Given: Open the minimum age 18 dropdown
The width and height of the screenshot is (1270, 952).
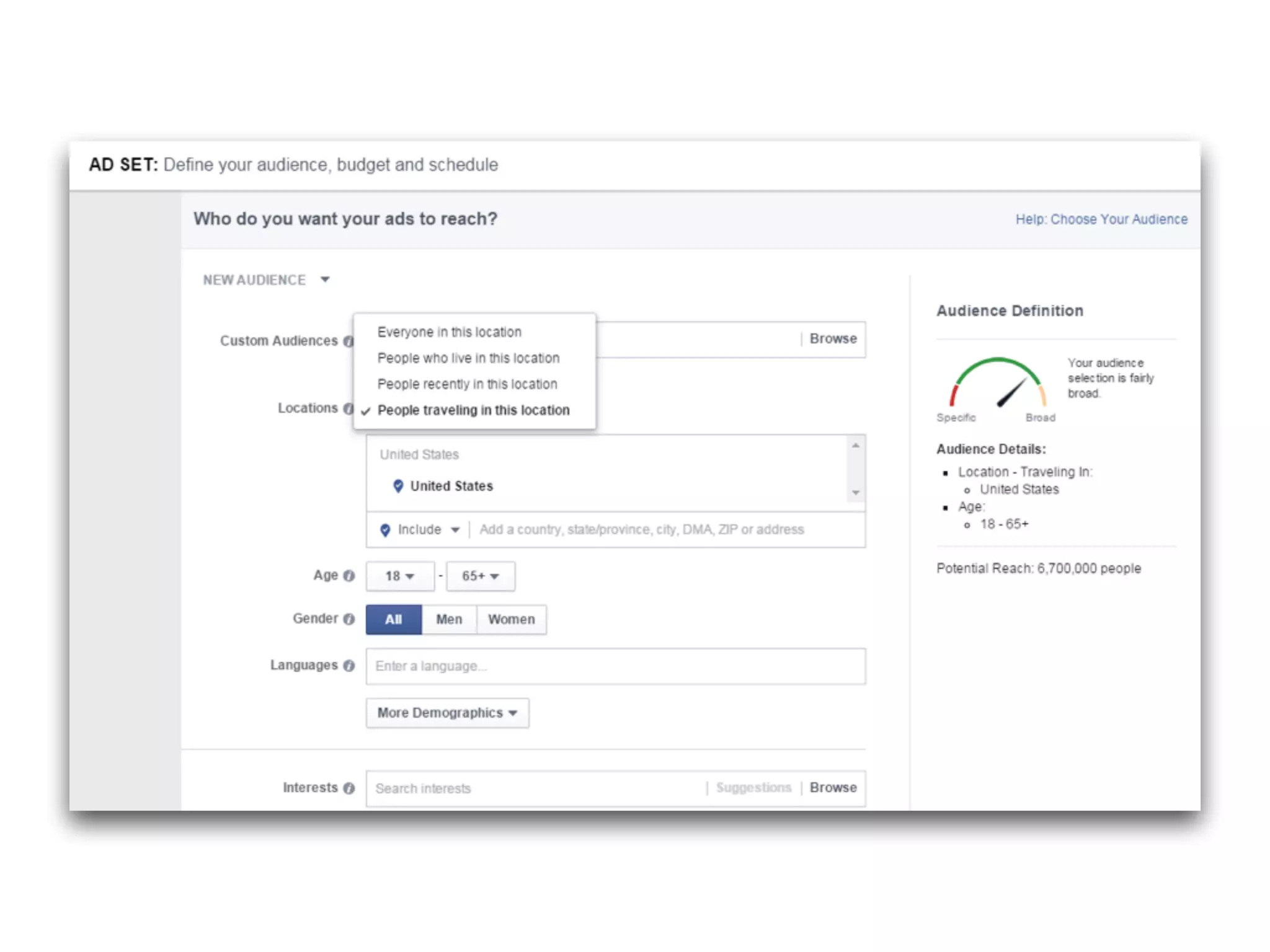Looking at the screenshot, I should click(399, 576).
